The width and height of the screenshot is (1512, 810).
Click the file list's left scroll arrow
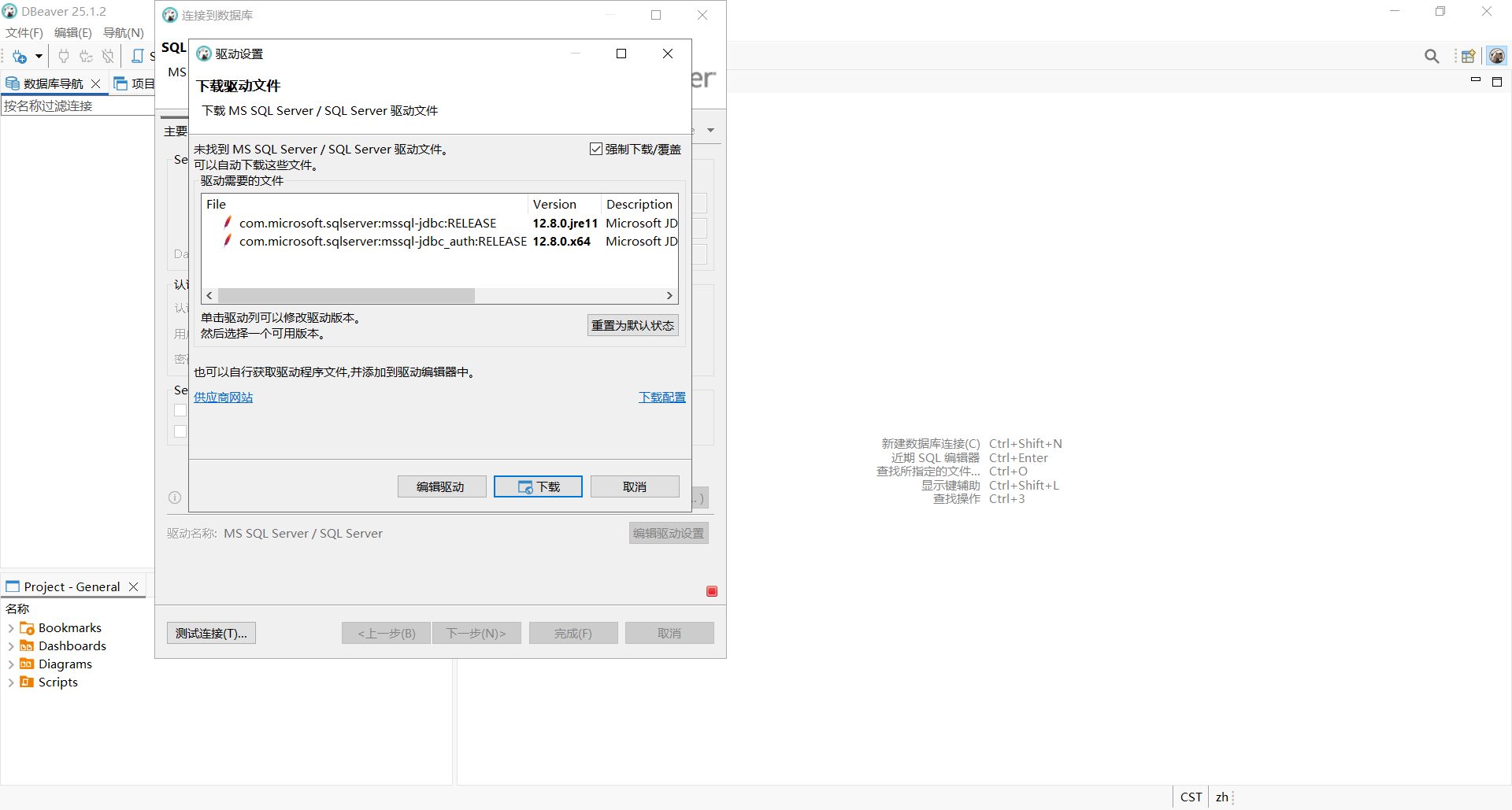pyautogui.click(x=209, y=296)
